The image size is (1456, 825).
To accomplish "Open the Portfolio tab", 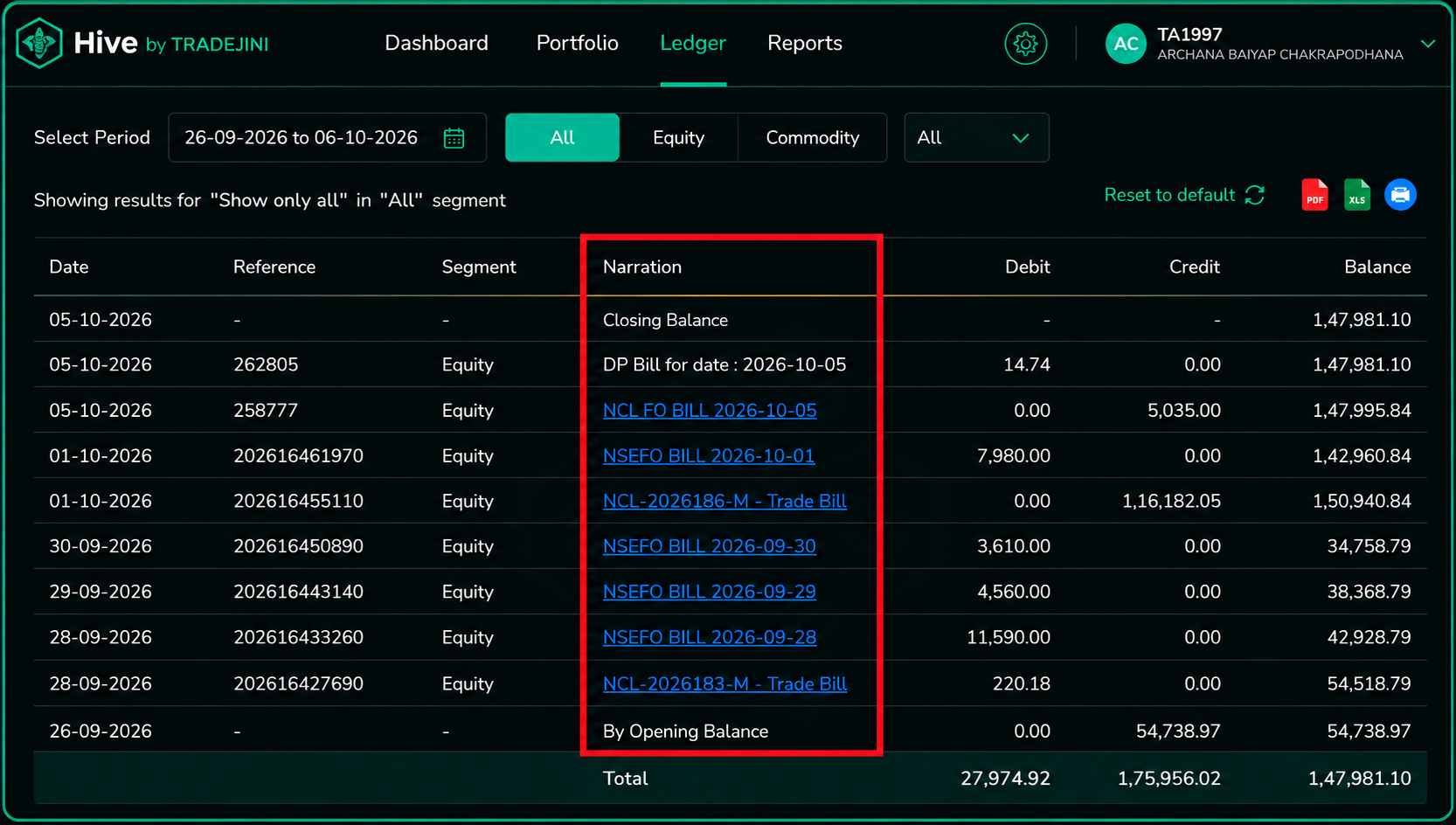I will [x=577, y=43].
